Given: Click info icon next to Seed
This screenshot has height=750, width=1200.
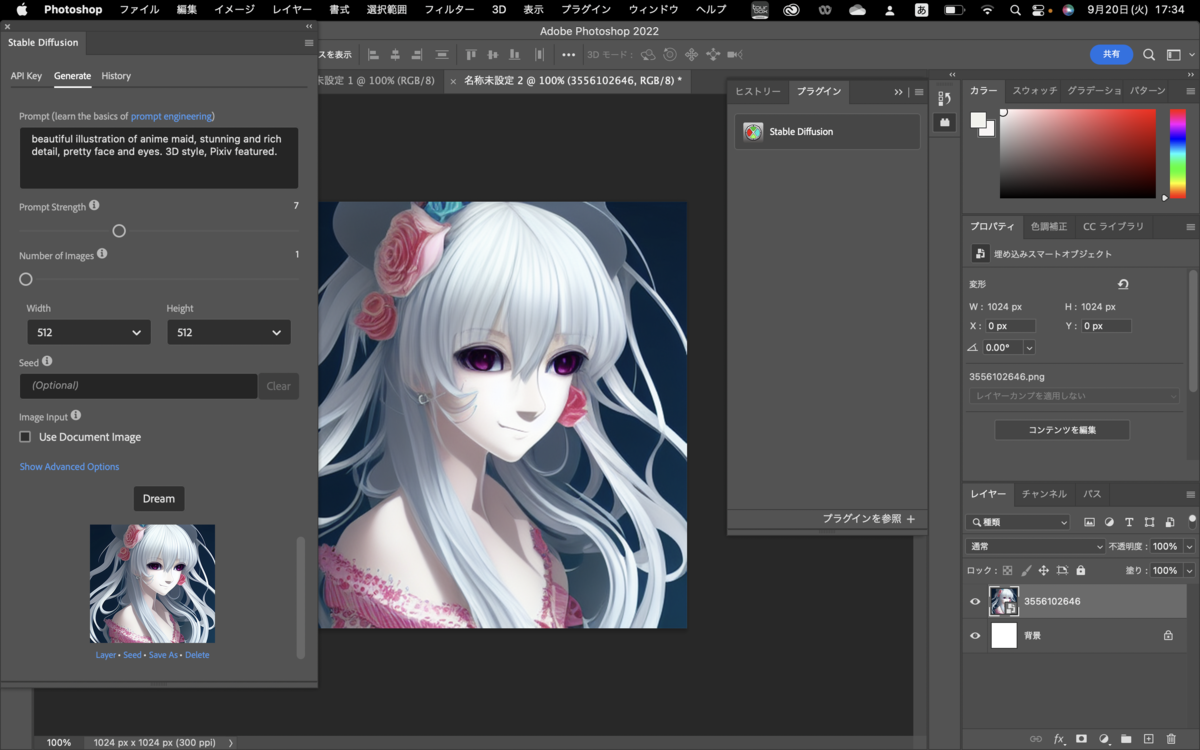Looking at the screenshot, I should pyautogui.click(x=47, y=361).
